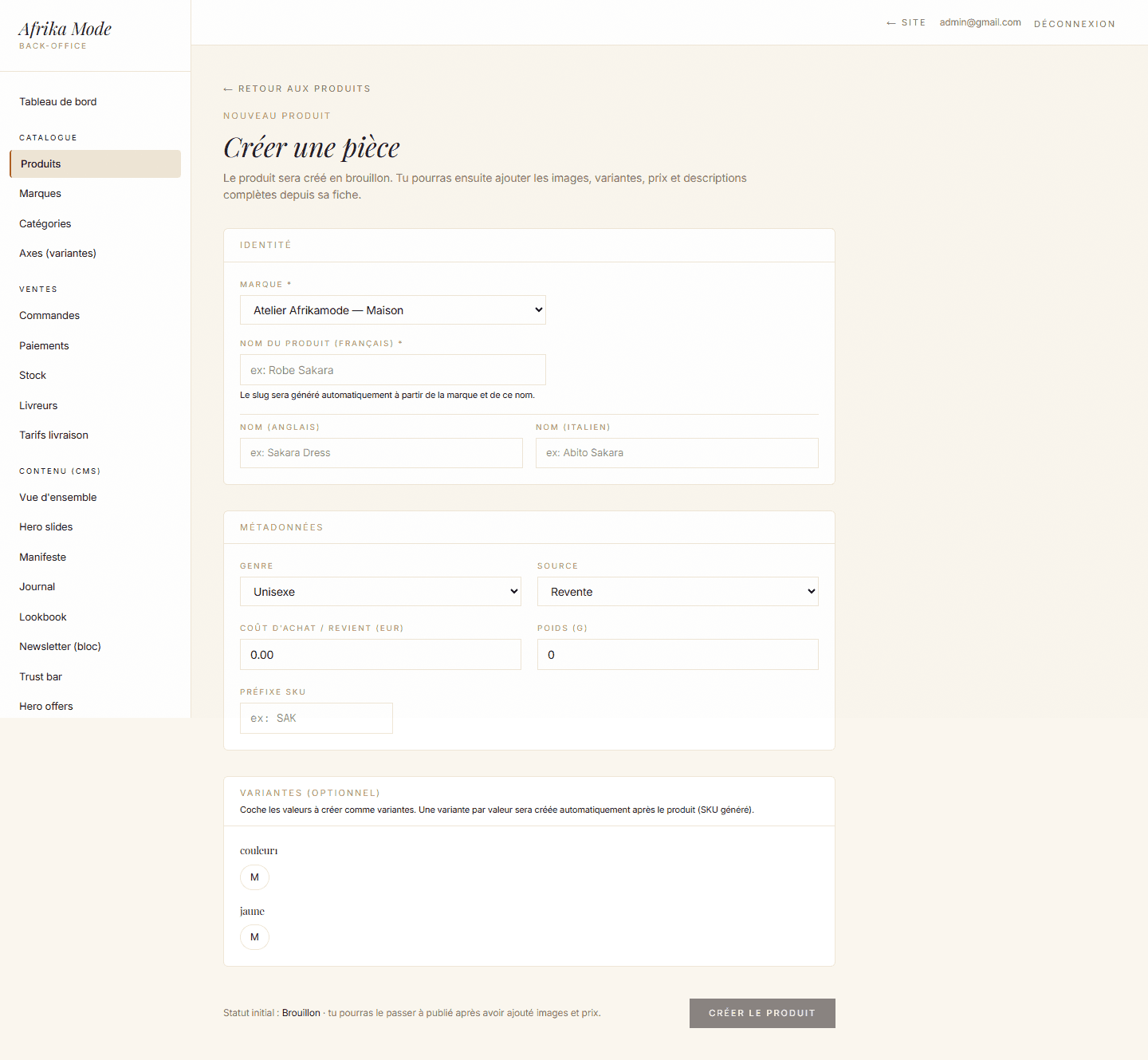Click Déconnexion to log out
The width and height of the screenshot is (1148, 1060).
coord(1075,24)
